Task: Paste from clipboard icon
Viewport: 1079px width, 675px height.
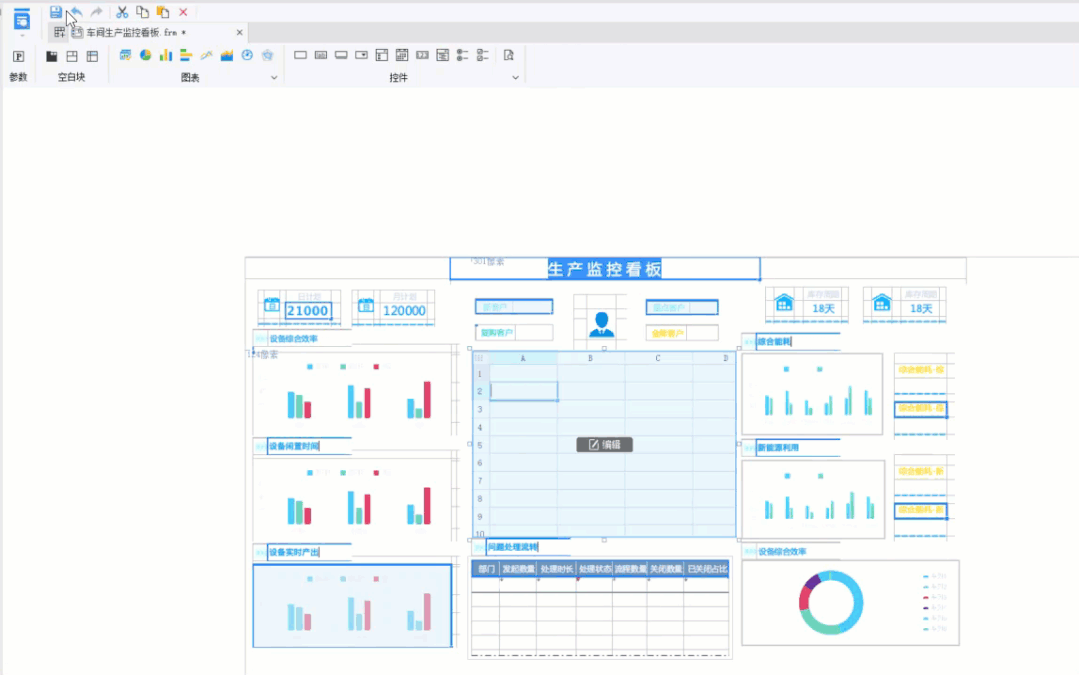Action: pyautogui.click(x=163, y=12)
